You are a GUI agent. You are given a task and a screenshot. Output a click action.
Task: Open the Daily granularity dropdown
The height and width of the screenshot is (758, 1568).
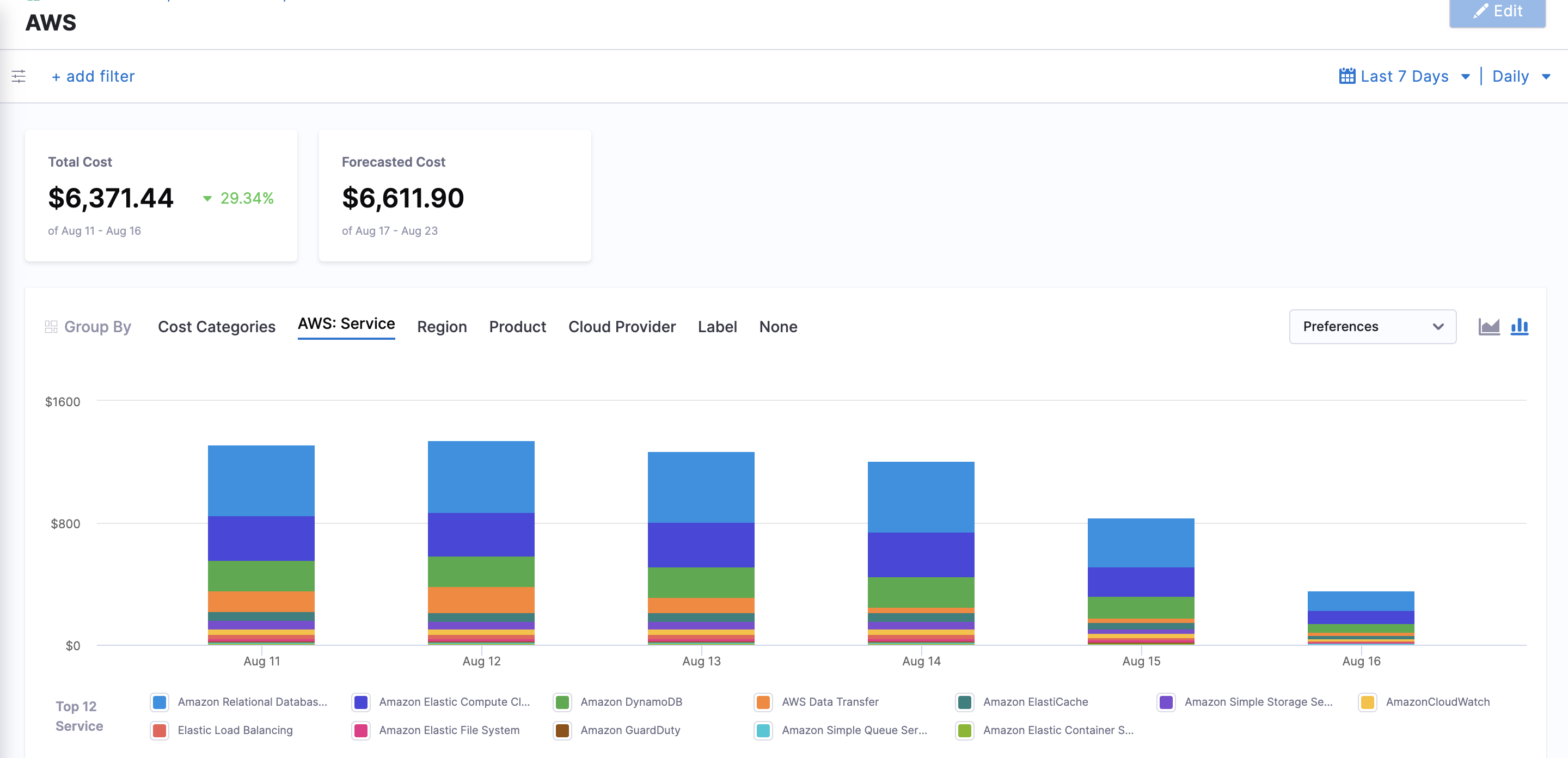tap(1521, 76)
